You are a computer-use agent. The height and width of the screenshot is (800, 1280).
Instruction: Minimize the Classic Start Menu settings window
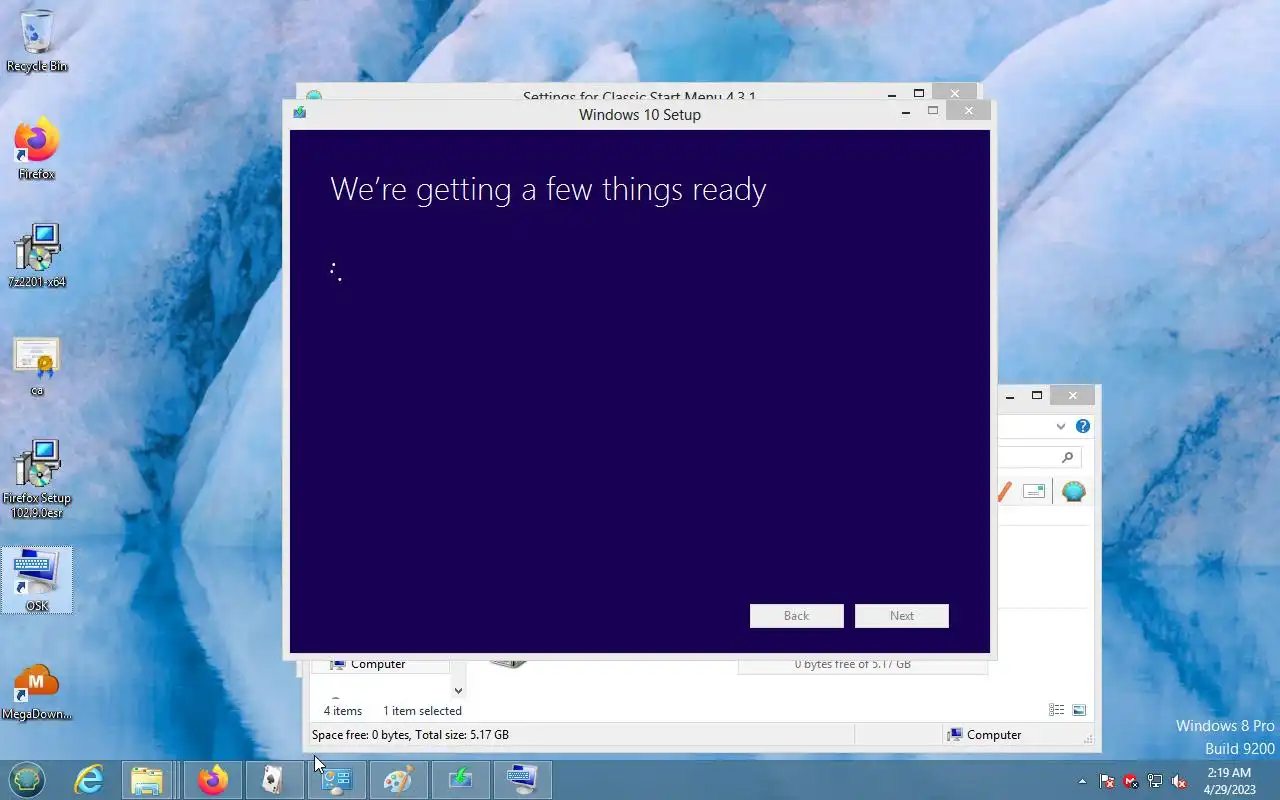coord(892,94)
